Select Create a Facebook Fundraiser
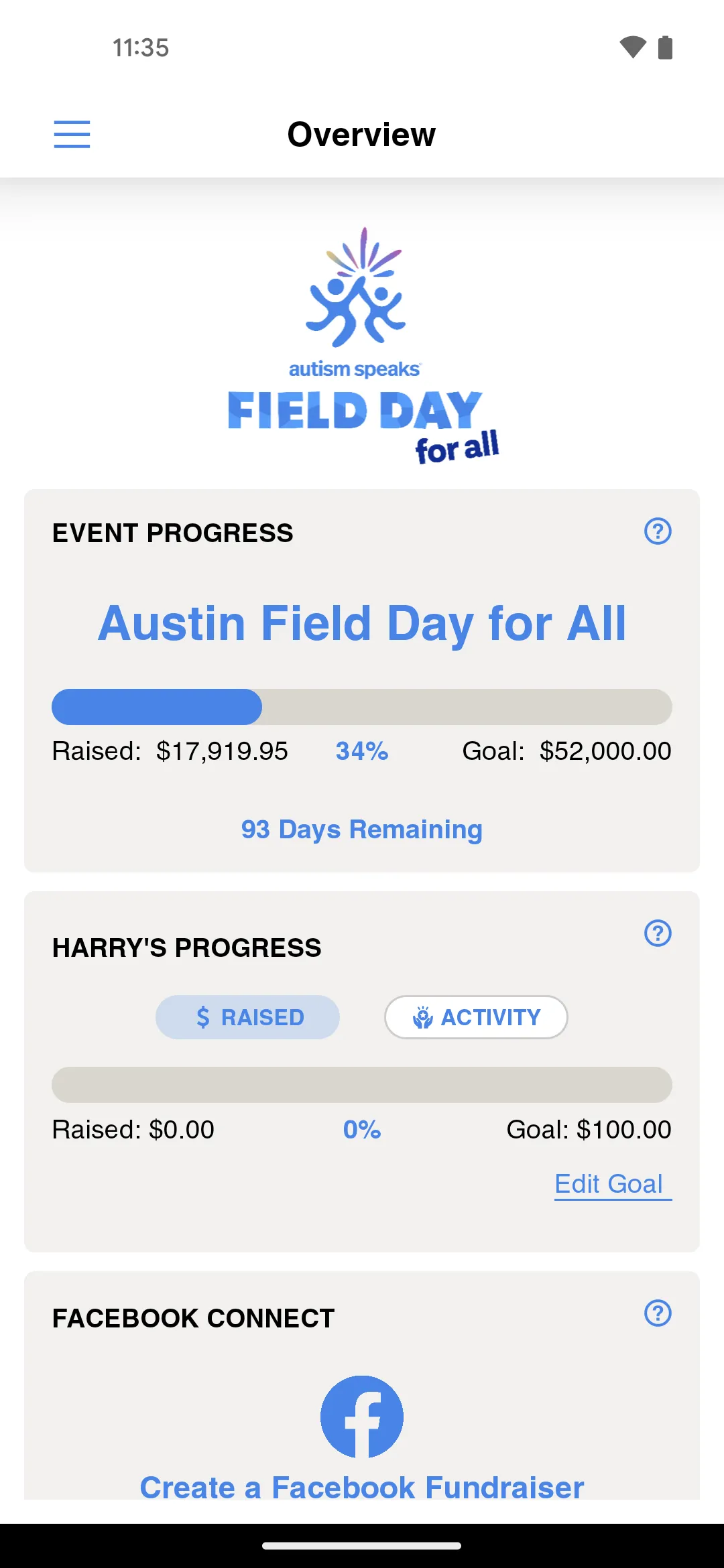This screenshot has height=1568, width=724. pos(362,1488)
